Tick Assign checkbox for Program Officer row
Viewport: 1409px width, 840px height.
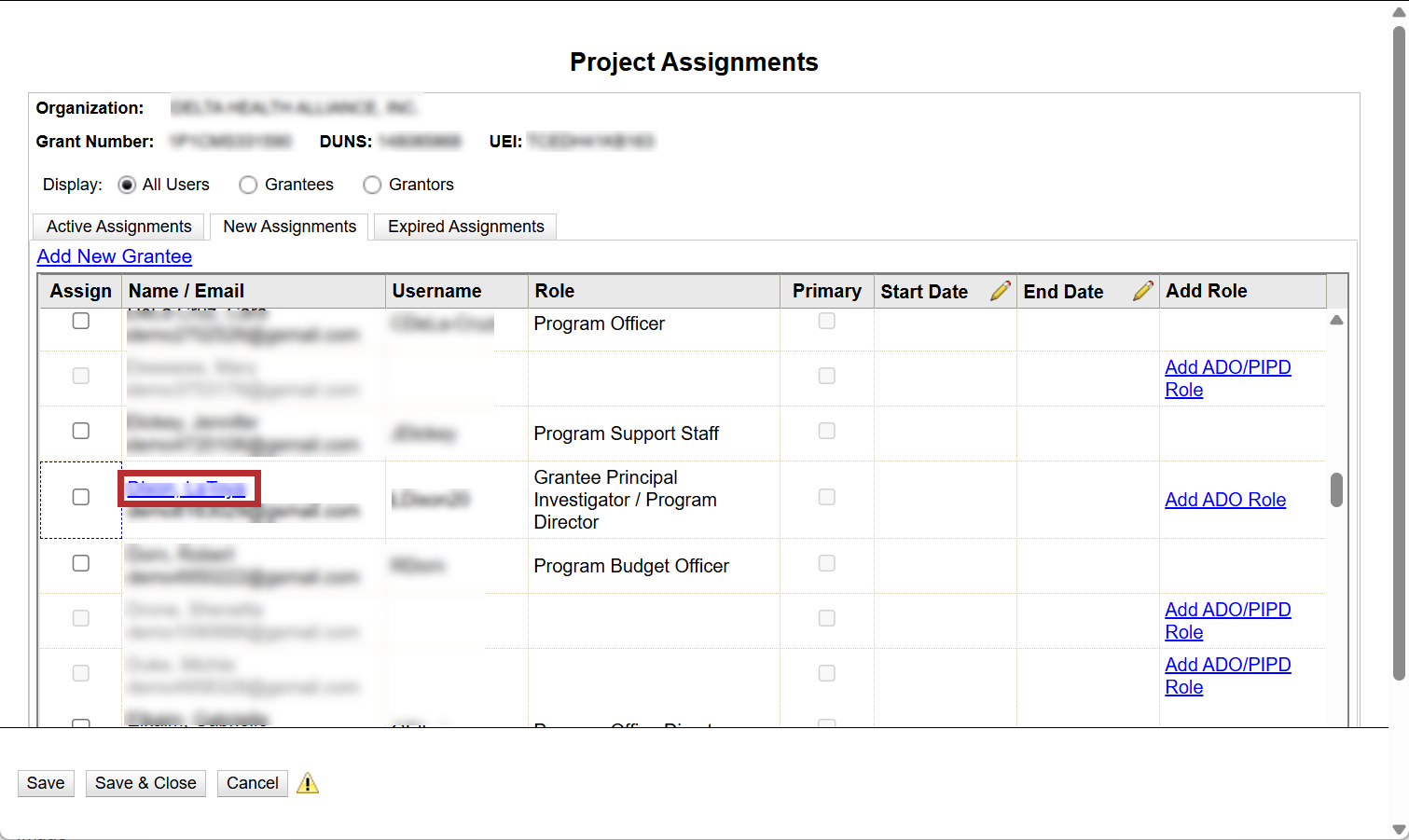point(81,321)
